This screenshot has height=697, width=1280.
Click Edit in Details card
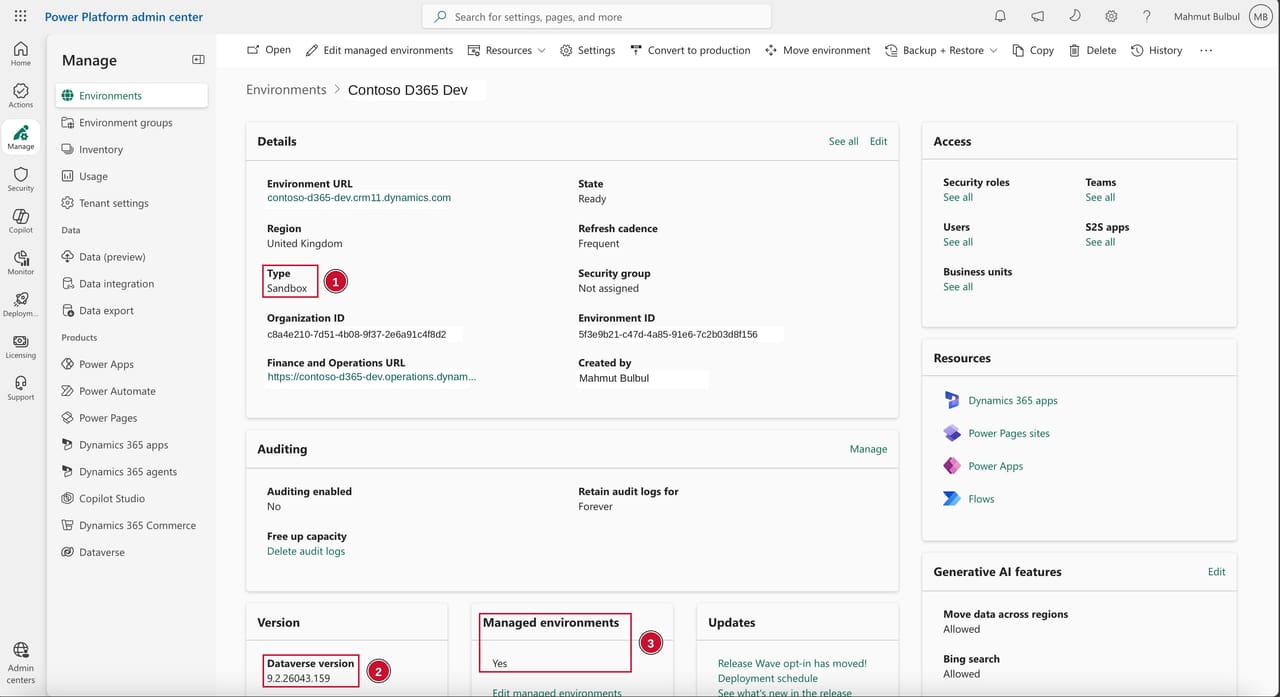tap(878, 141)
